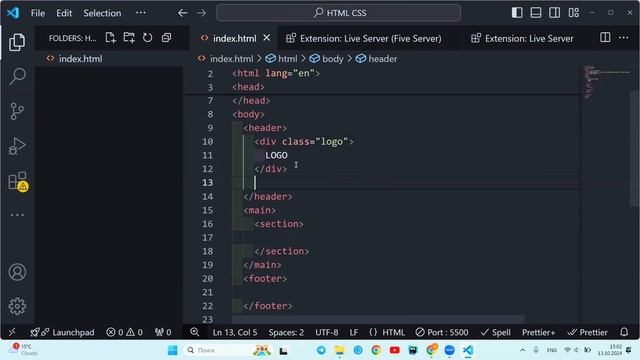This screenshot has width=640, height=360.
Task: Click zoom magnifier icon in status bar
Action: coord(195,332)
